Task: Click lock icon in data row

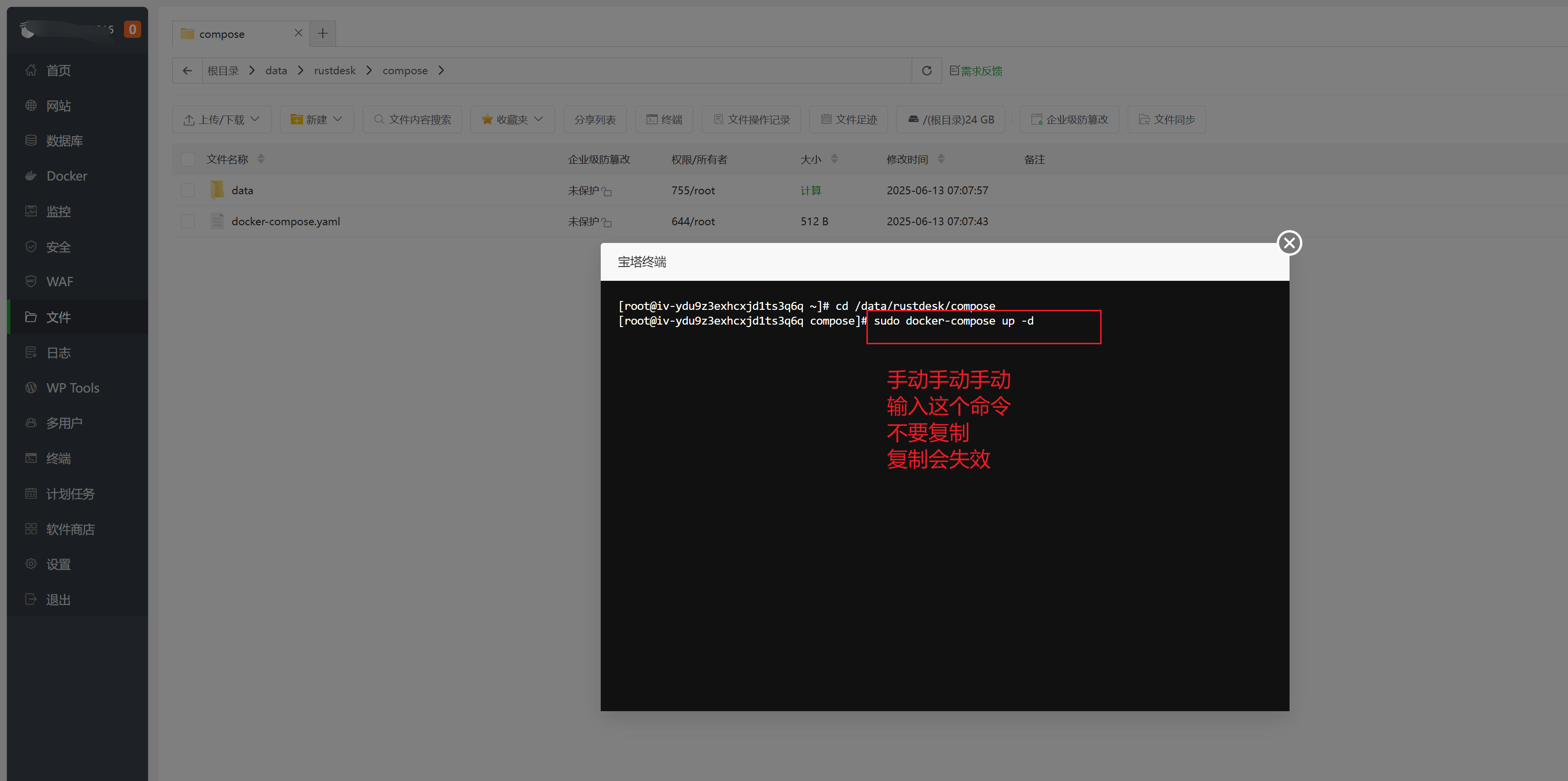Action: [x=607, y=192]
